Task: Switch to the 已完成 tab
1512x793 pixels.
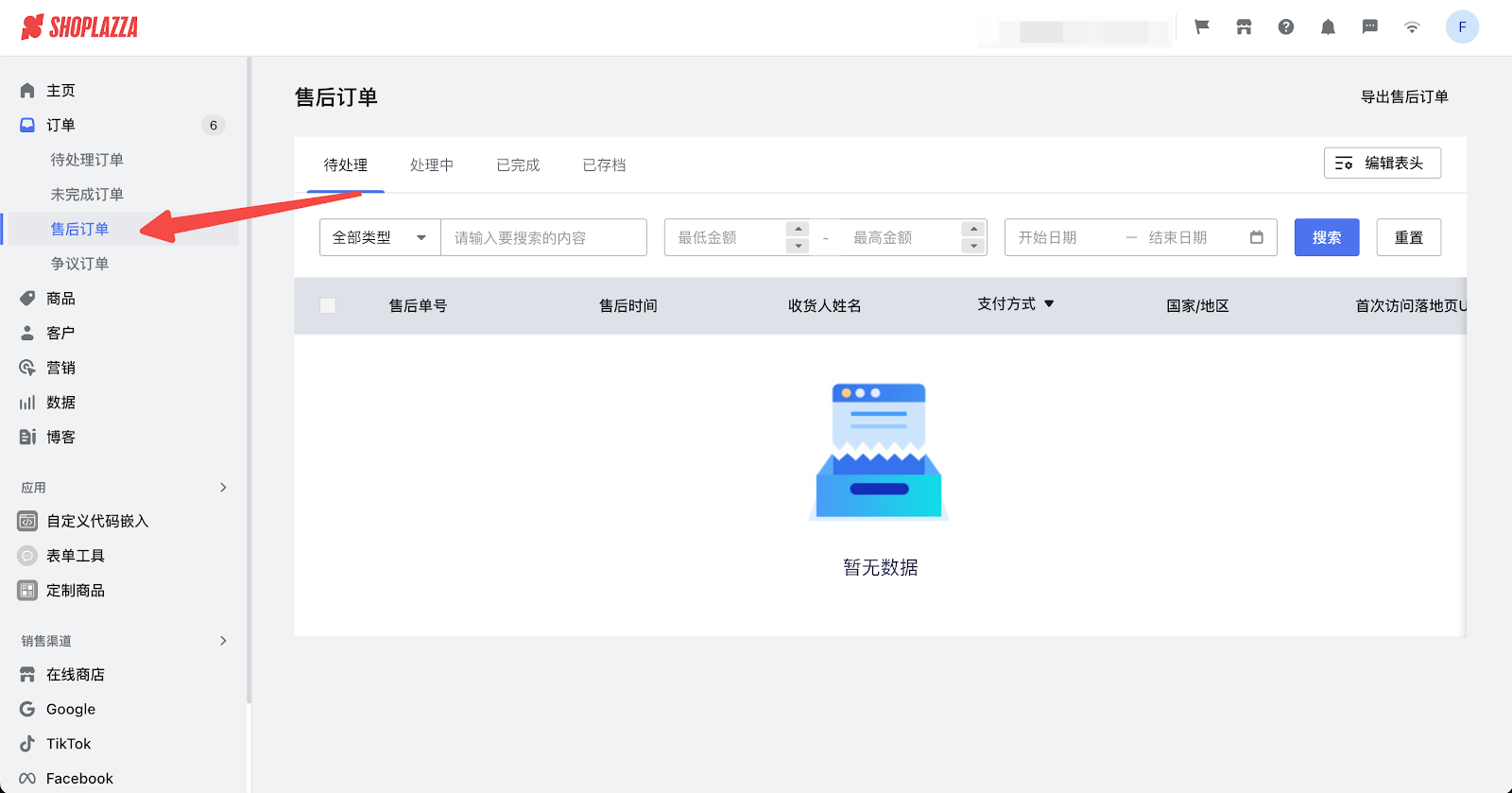Action: point(518,165)
